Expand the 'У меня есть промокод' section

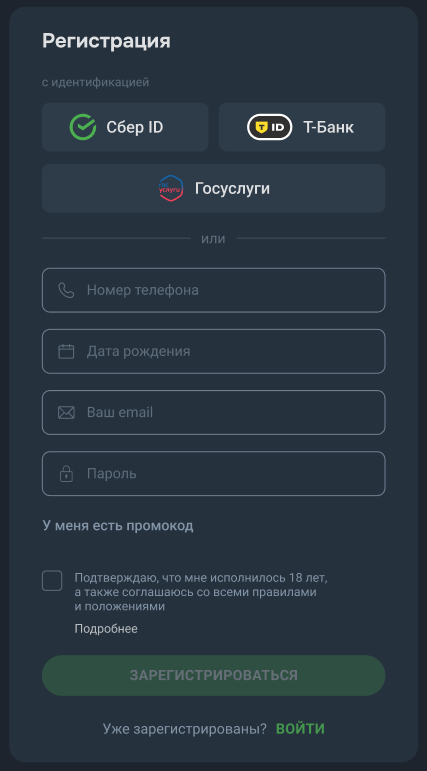coord(118,526)
